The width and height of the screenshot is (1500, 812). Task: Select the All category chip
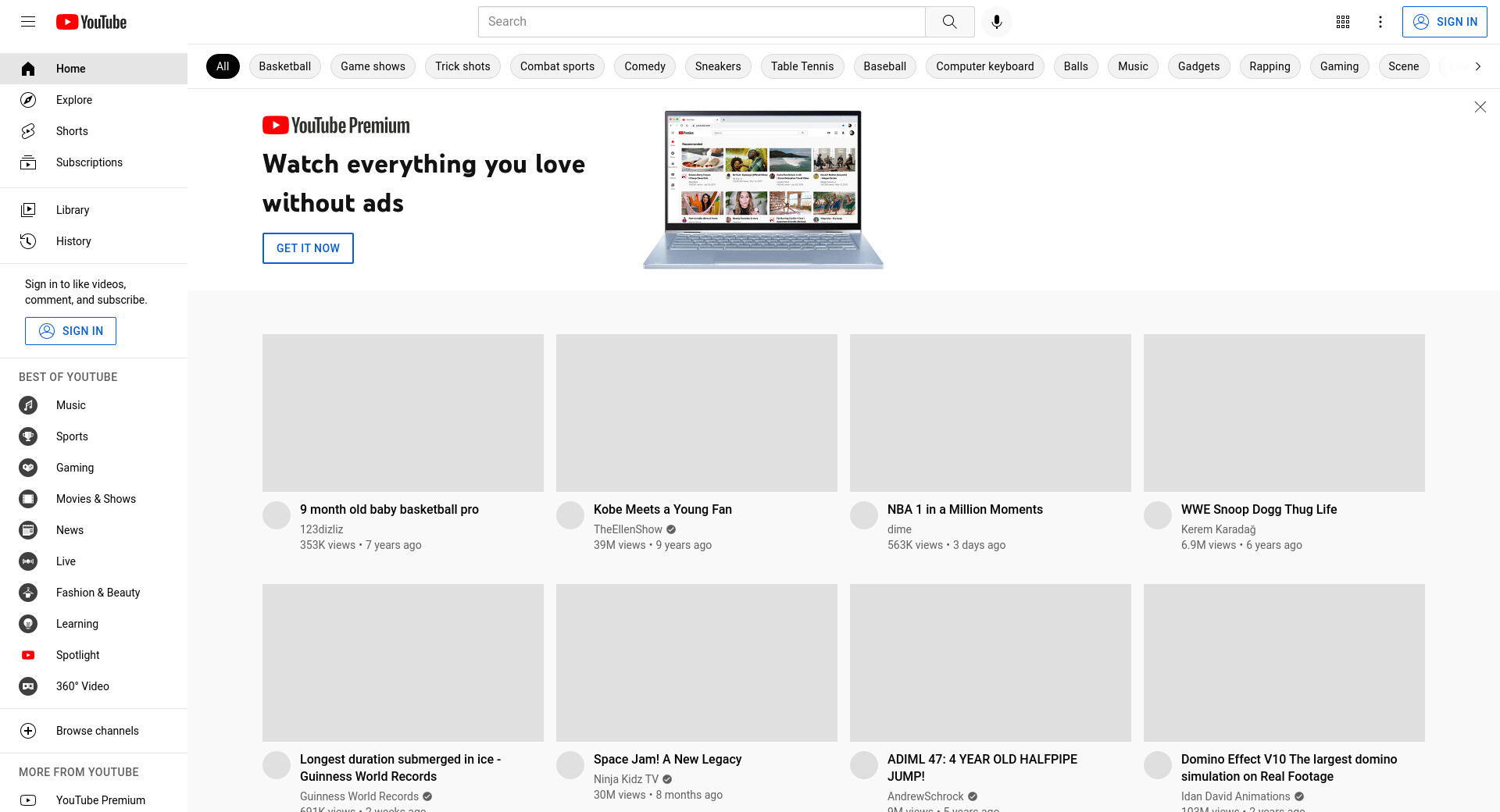click(x=223, y=66)
